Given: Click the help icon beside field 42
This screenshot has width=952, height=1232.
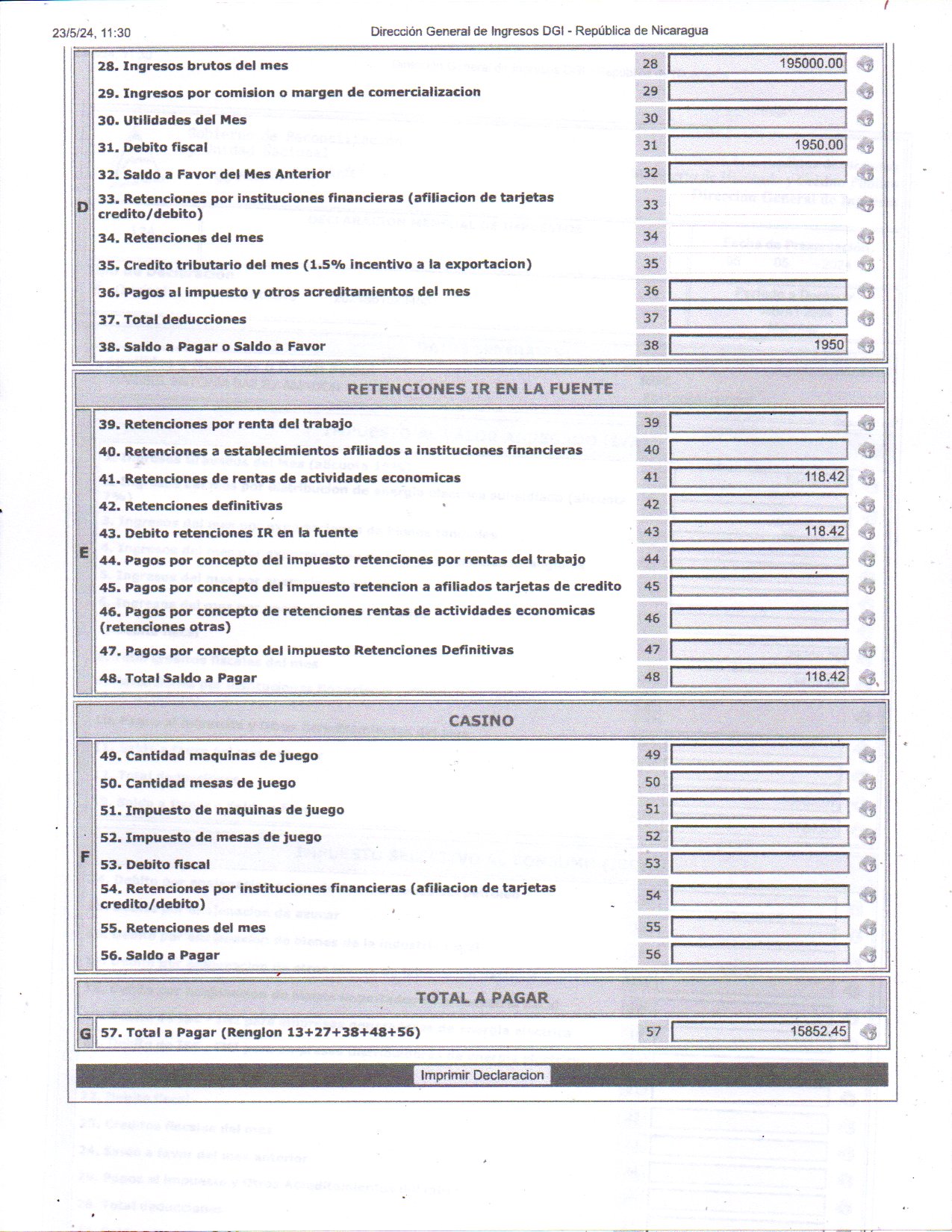Looking at the screenshot, I should click(866, 505).
